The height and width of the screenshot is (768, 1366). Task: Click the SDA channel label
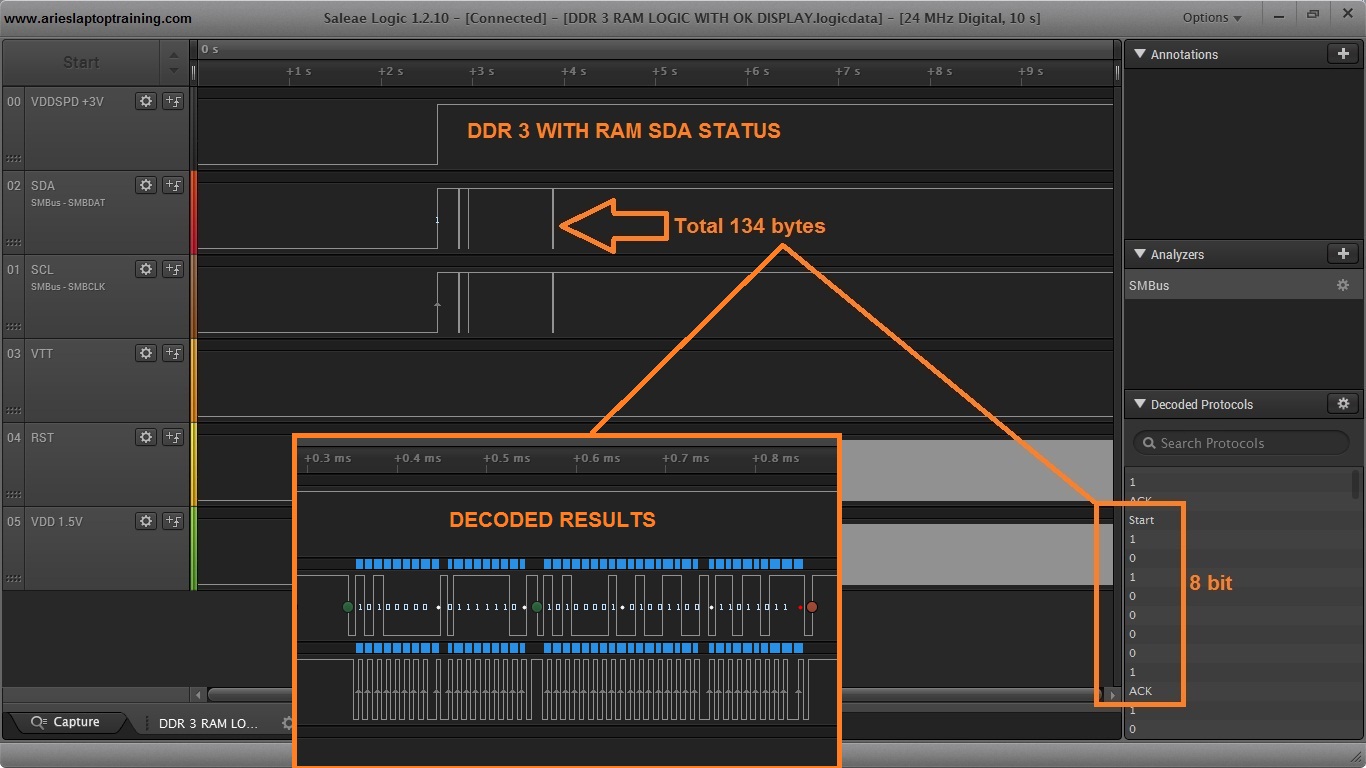(x=43, y=185)
